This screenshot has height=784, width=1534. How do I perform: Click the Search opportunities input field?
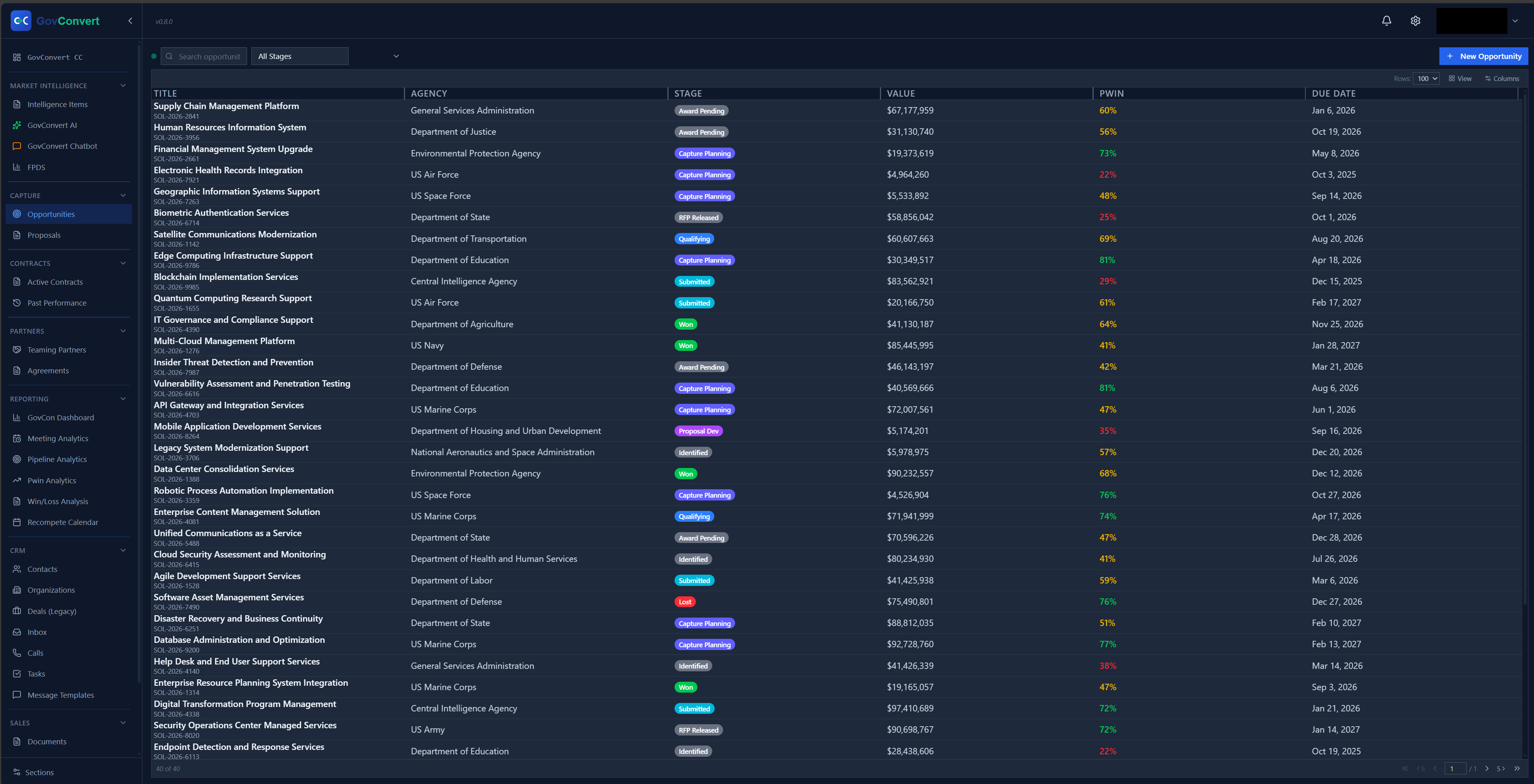[209, 57]
